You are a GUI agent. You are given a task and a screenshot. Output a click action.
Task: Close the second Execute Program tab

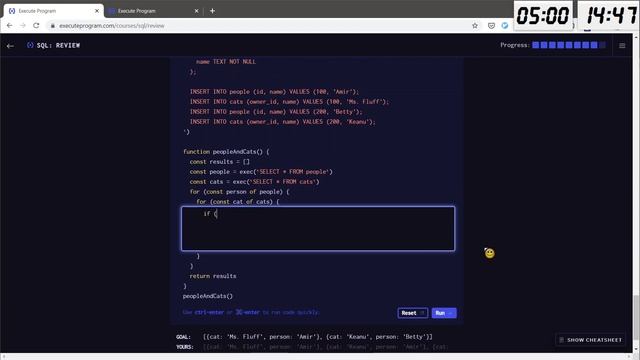[x=196, y=11]
